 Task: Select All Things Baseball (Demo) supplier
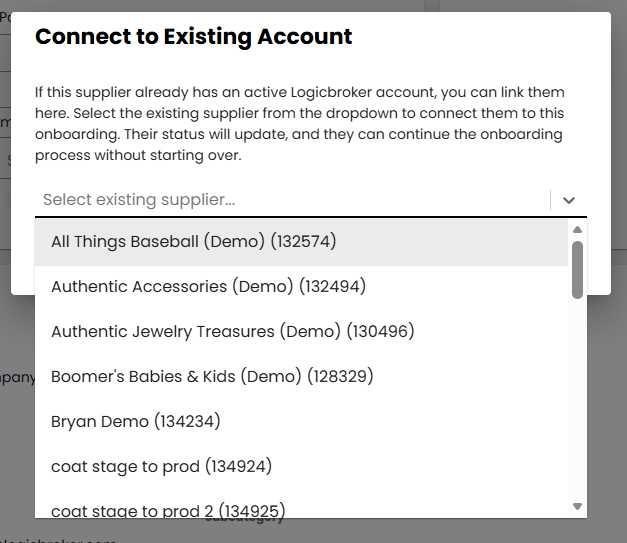tap(193, 241)
